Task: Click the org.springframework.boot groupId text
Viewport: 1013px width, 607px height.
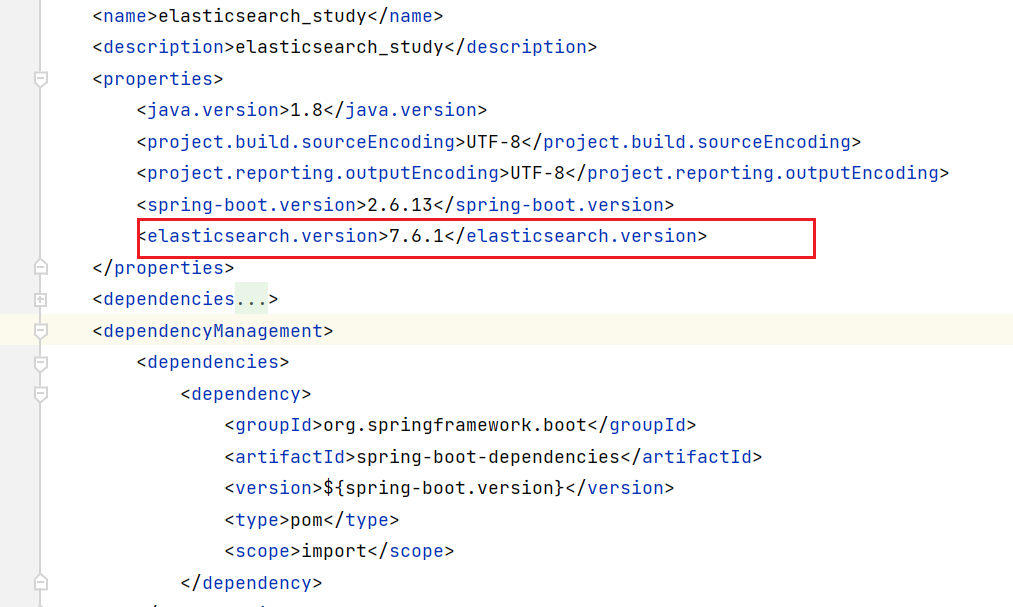Action: 454,425
